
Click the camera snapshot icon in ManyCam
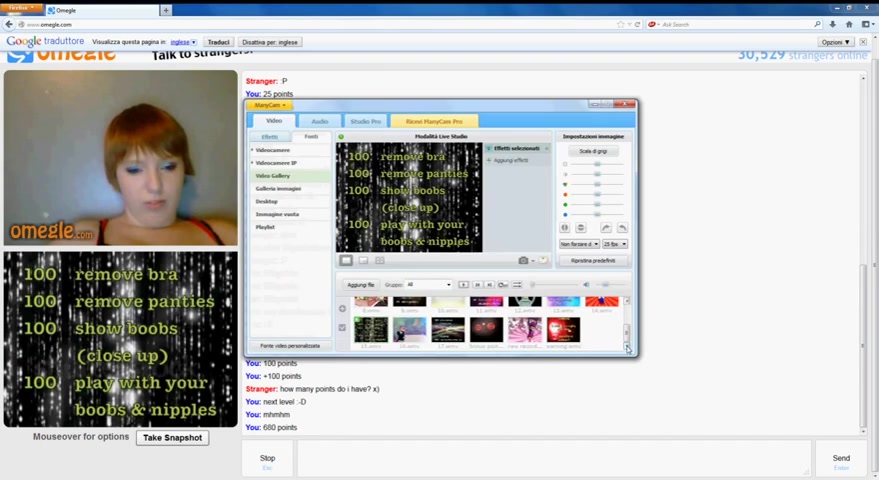(x=523, y=260)
